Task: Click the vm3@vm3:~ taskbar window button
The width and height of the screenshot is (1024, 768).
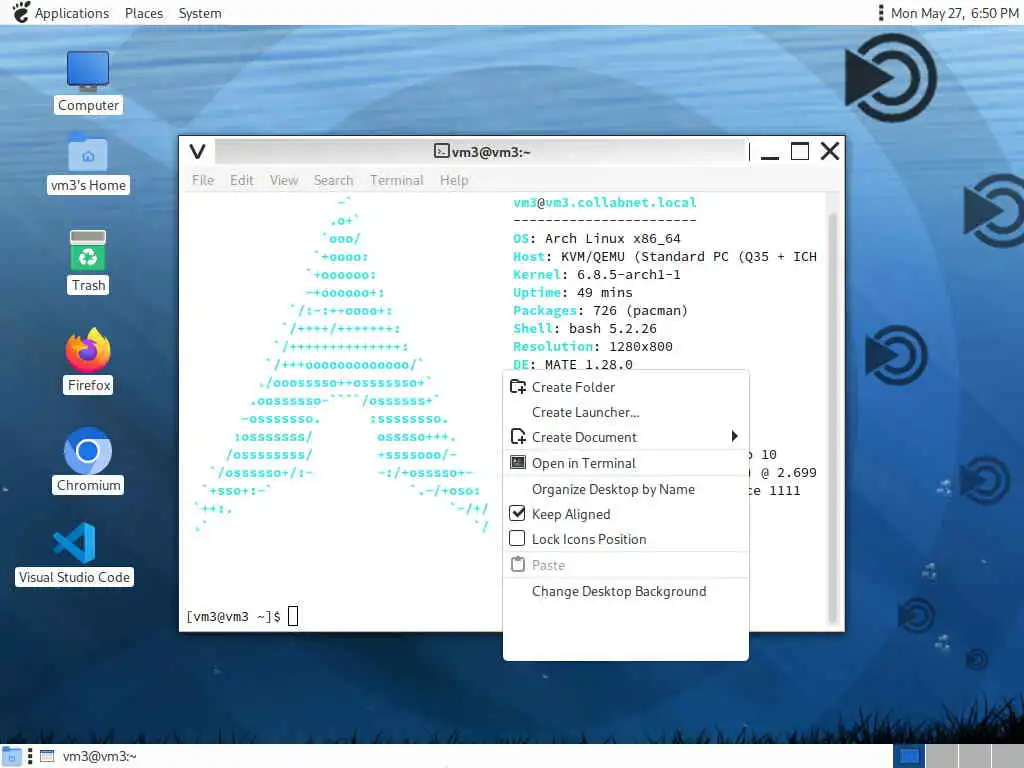Action: [89, 756]
